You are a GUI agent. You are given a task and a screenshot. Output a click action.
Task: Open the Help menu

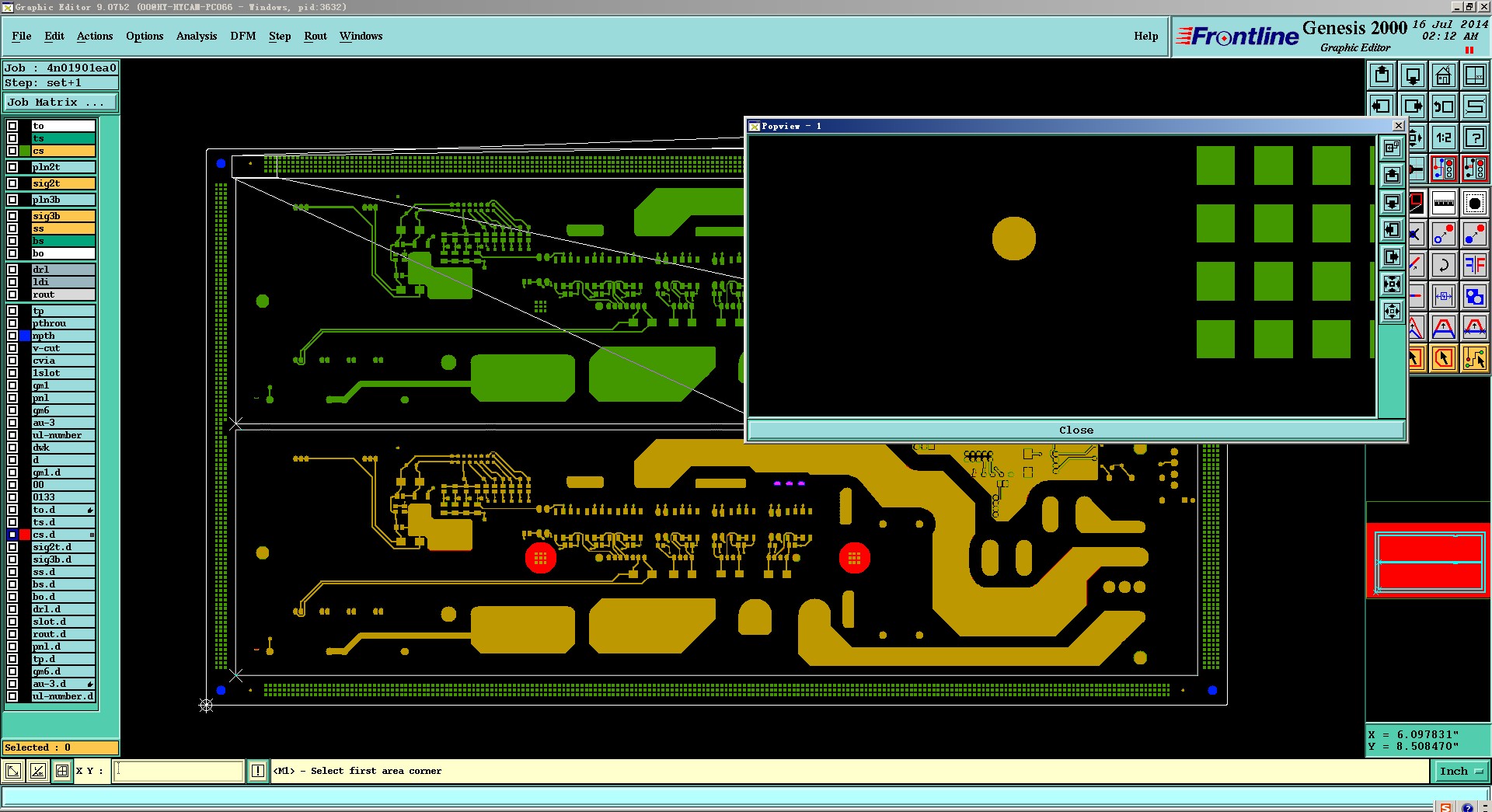coord(1145,36)
